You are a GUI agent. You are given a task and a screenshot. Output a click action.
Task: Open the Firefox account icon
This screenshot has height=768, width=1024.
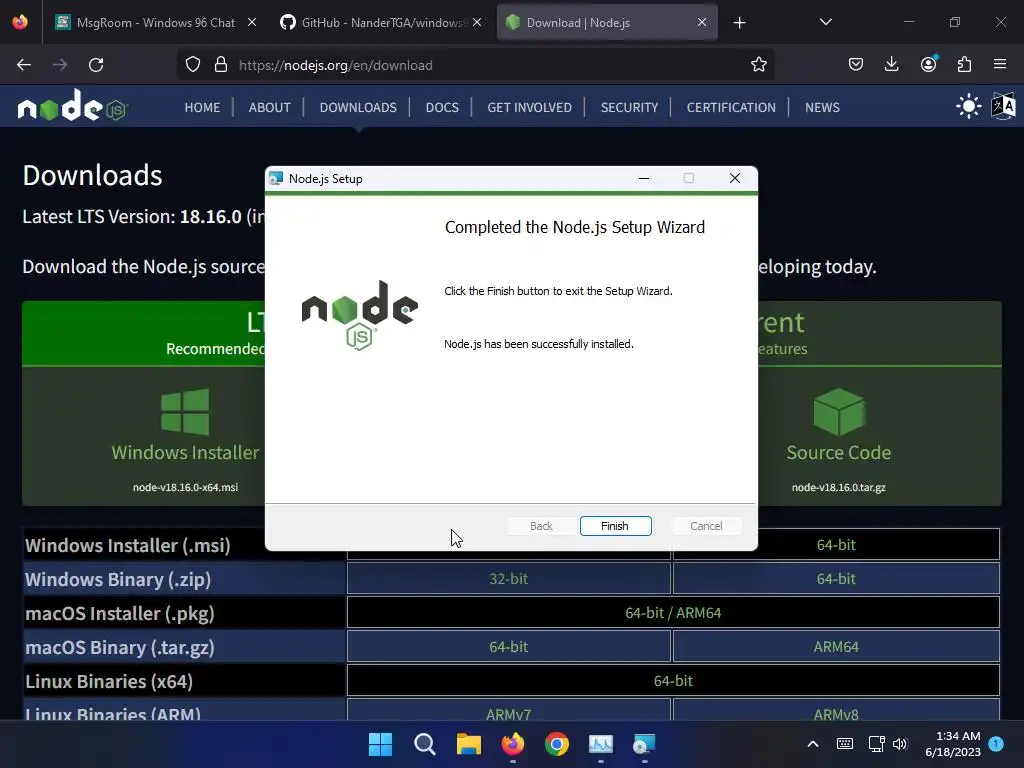coord(928,64)
